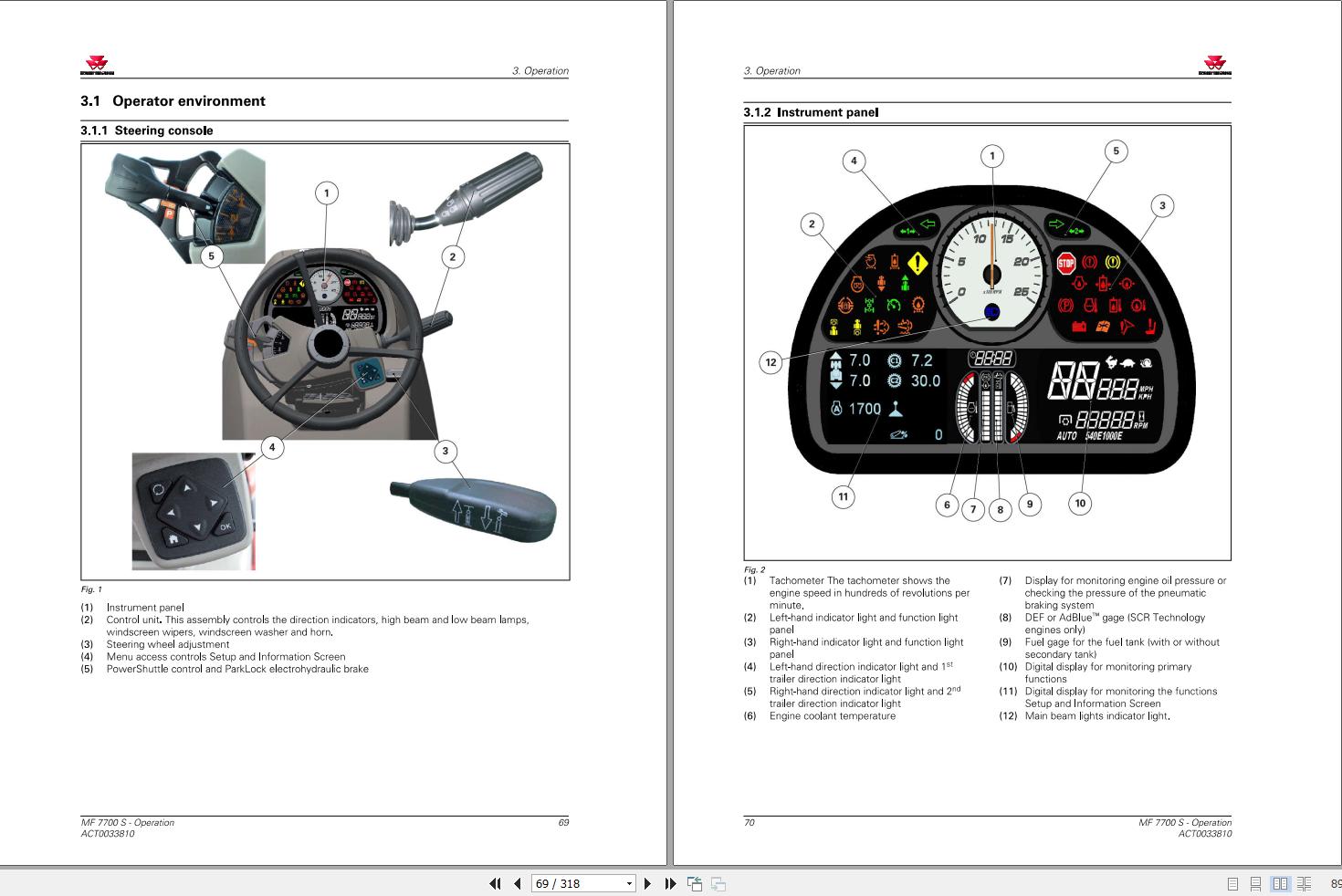
Task: Click '3. Operation' header on left page
Action: pos(540,70)
